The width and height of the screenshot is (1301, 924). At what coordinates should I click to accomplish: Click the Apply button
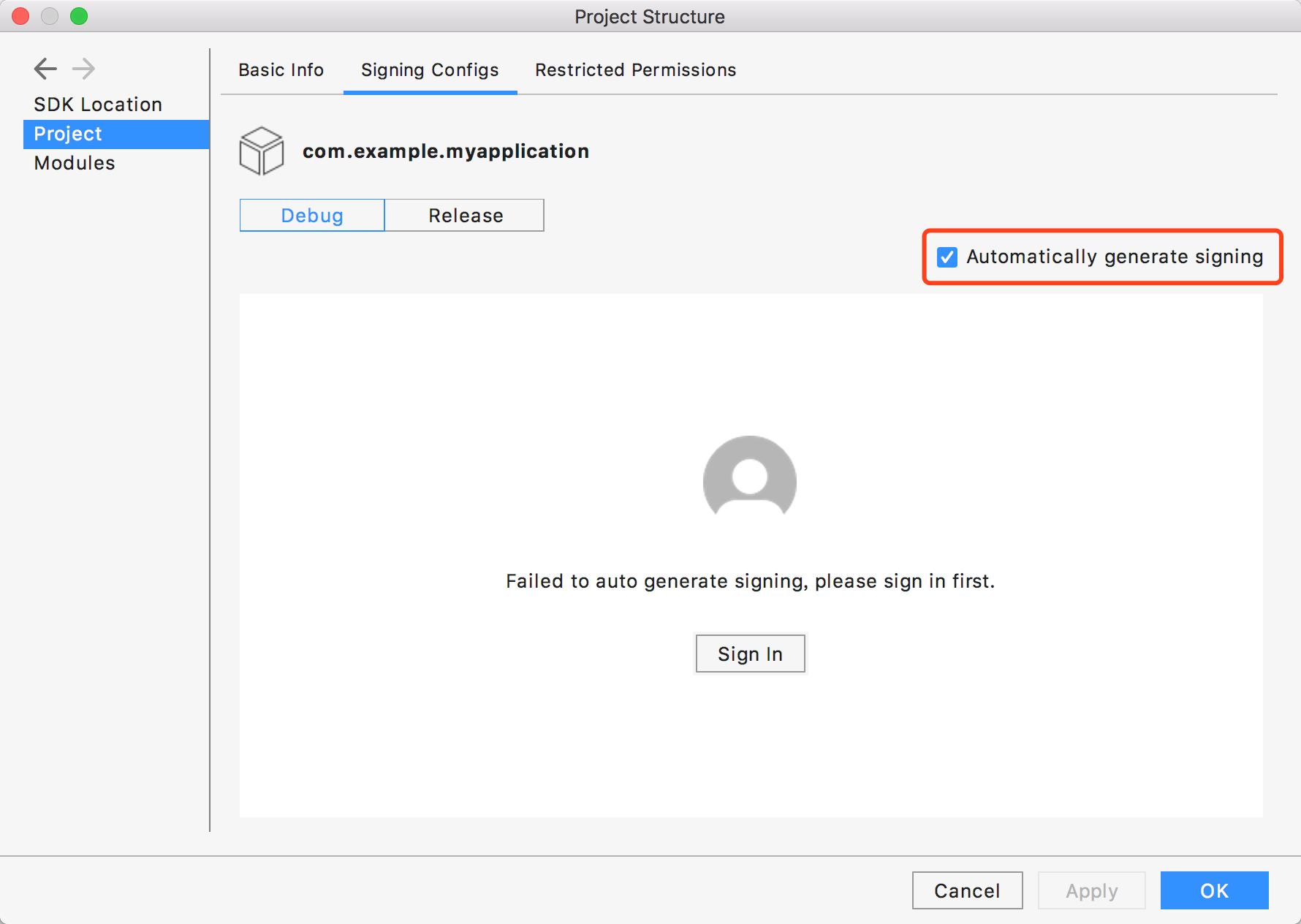click(1091, 890)
